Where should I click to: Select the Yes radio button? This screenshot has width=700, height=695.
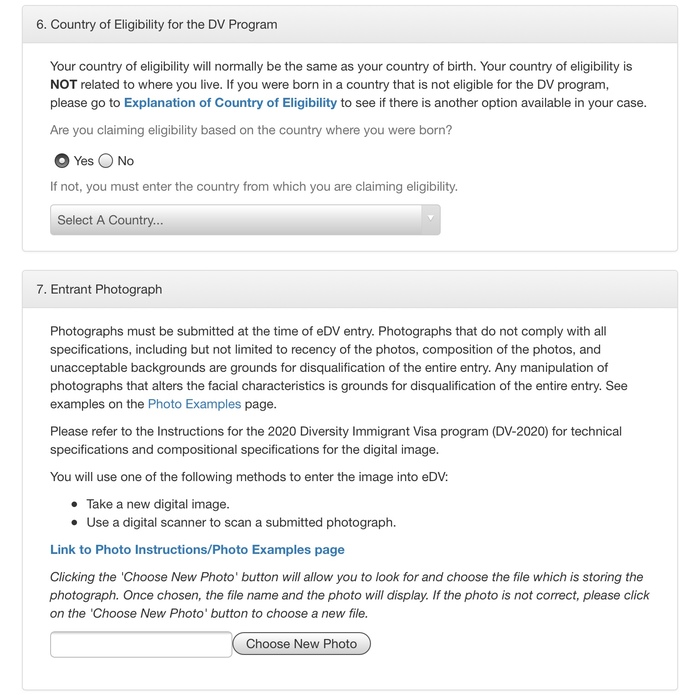(62, 161)
